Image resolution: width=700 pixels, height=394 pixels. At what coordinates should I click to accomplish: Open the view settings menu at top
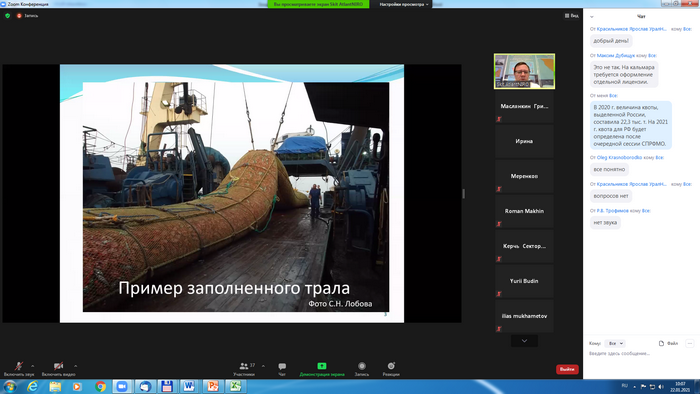[x=404, y=4]
